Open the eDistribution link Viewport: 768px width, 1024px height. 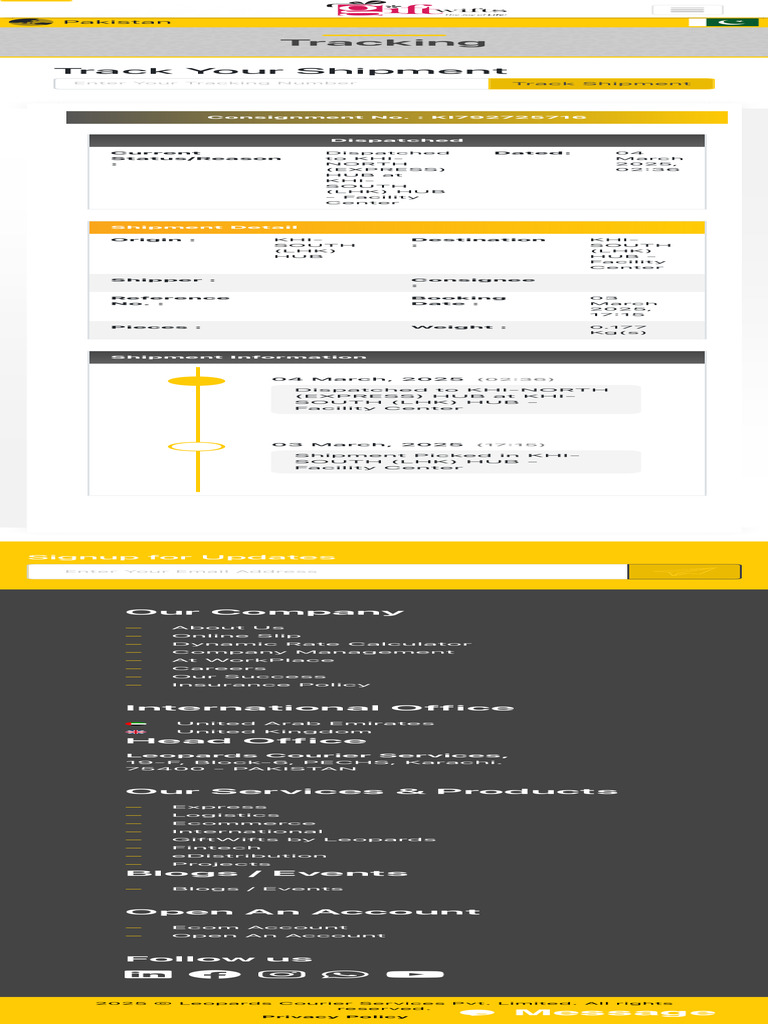[249, 856]
